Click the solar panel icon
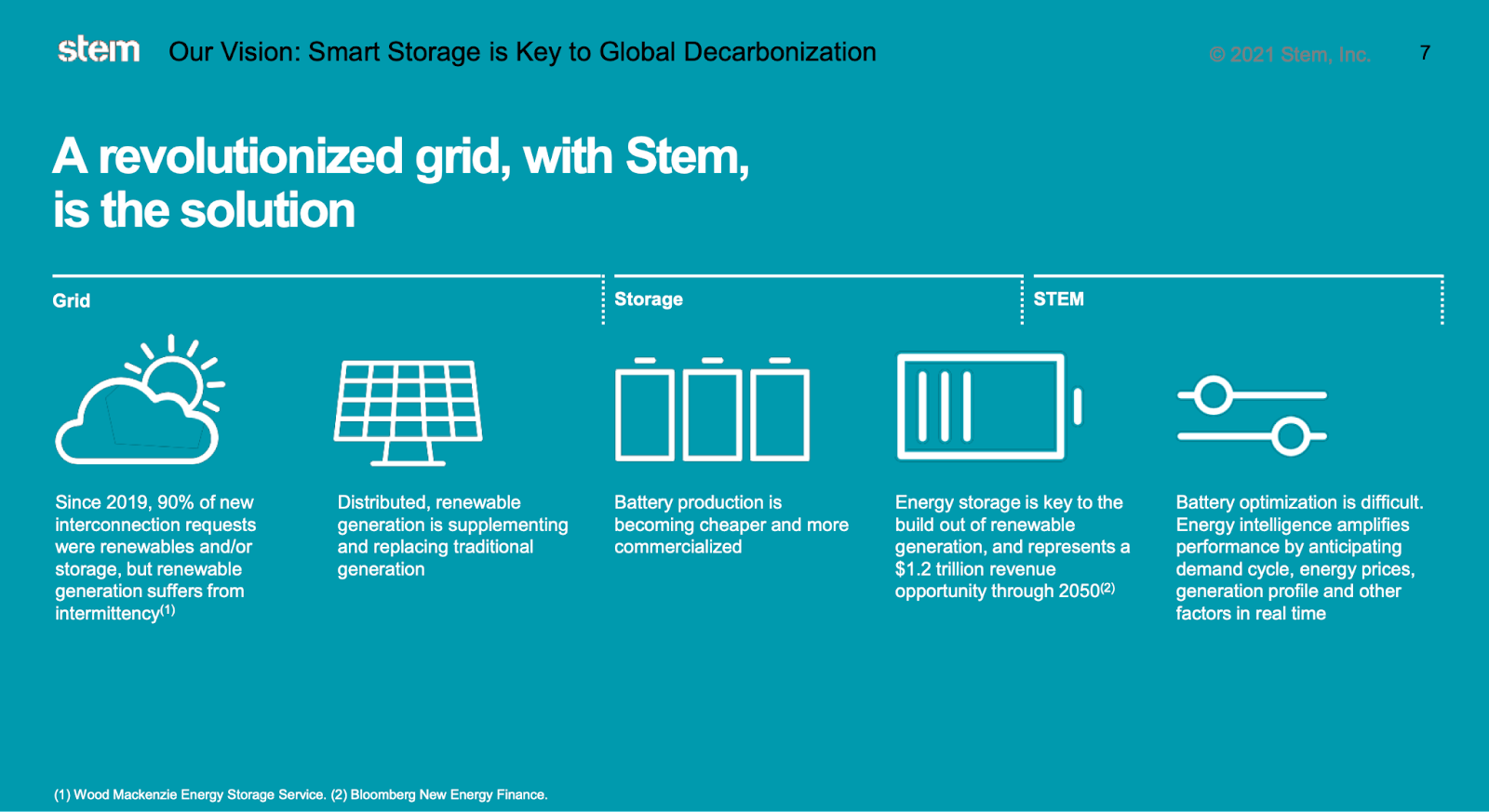 point(409,413)
